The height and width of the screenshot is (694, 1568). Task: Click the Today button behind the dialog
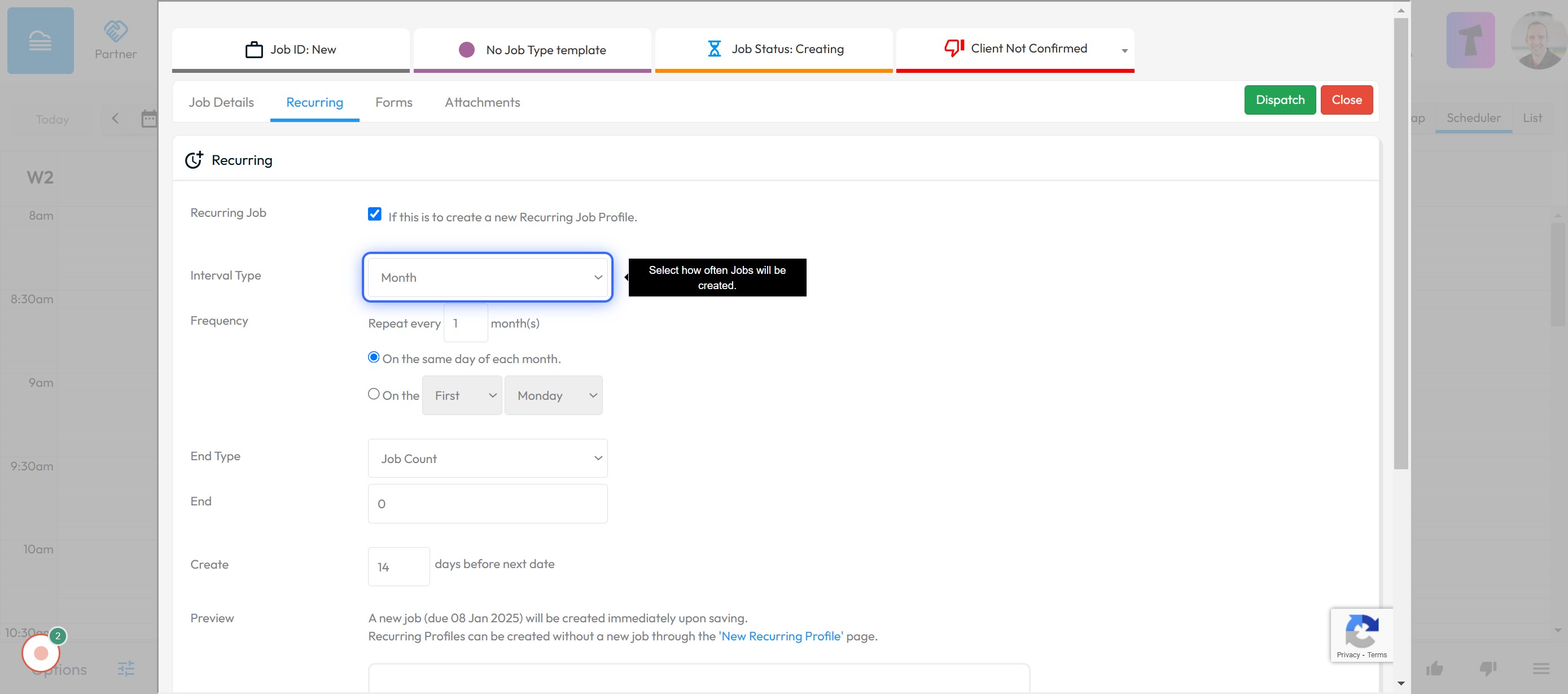pos(52,119)
